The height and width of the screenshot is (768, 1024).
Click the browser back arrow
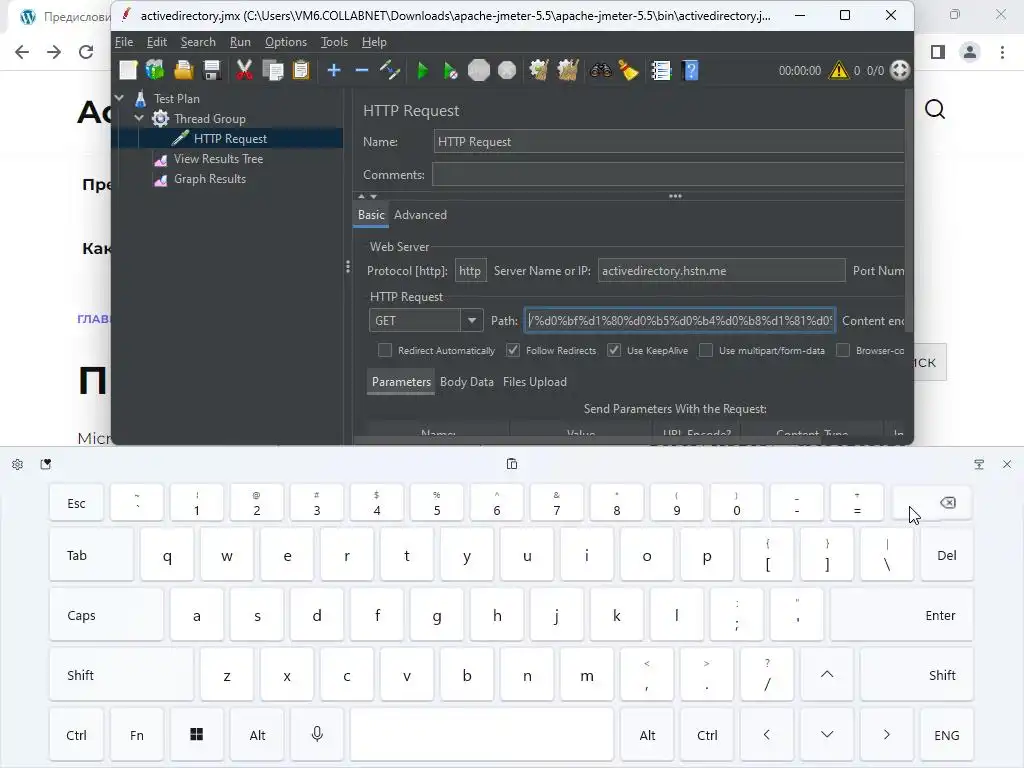point(22,52)
